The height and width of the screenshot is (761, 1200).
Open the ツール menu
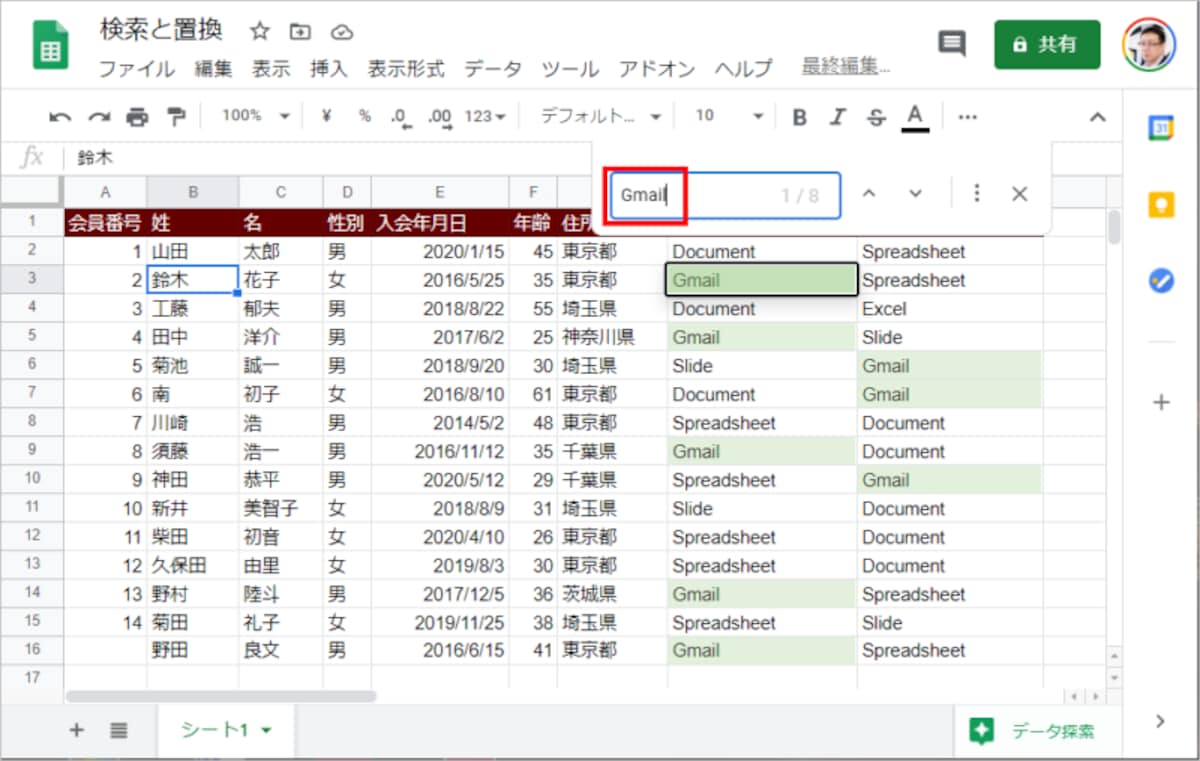pos(570,69)
